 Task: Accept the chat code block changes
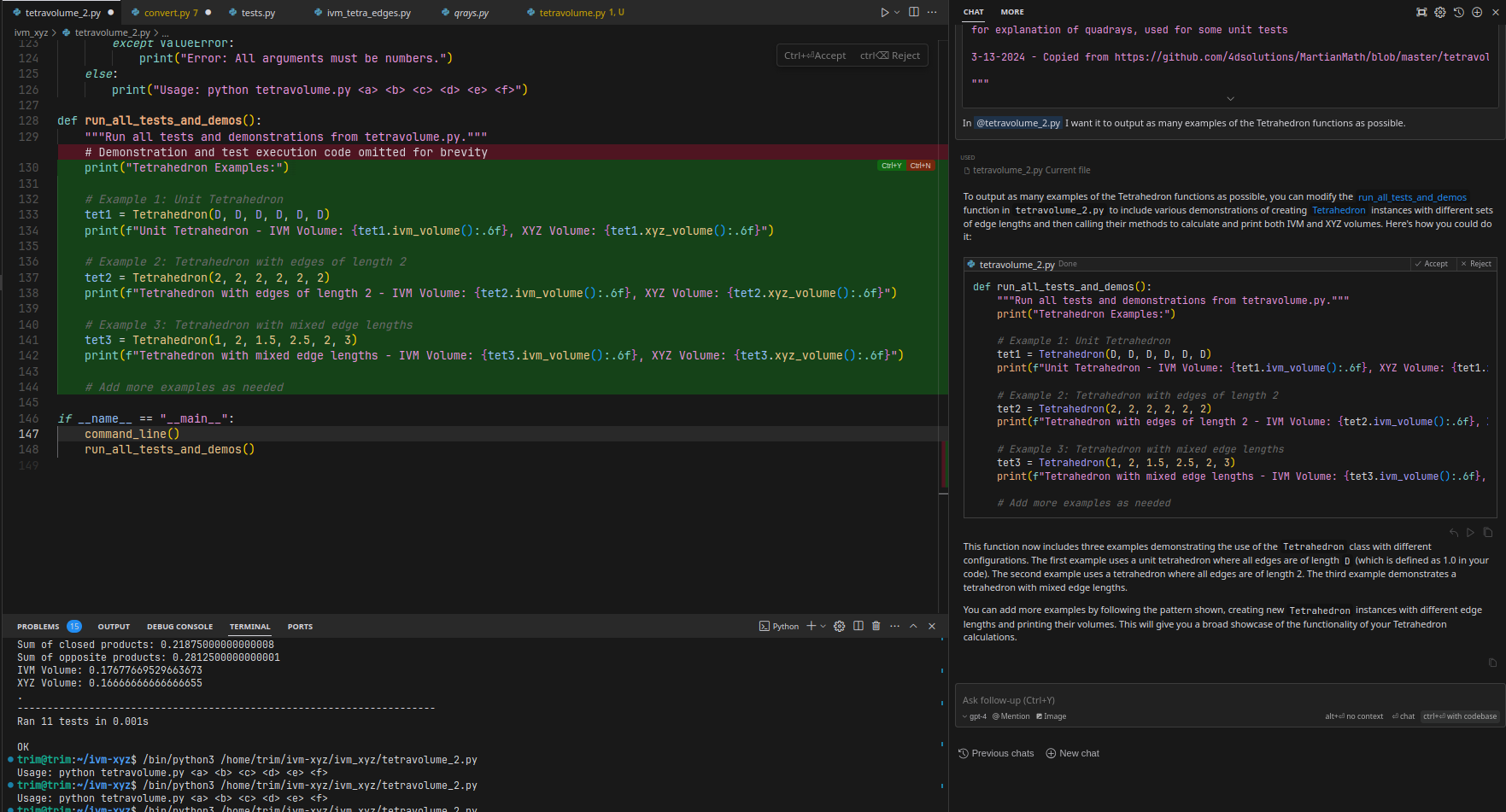(1431, 264)
